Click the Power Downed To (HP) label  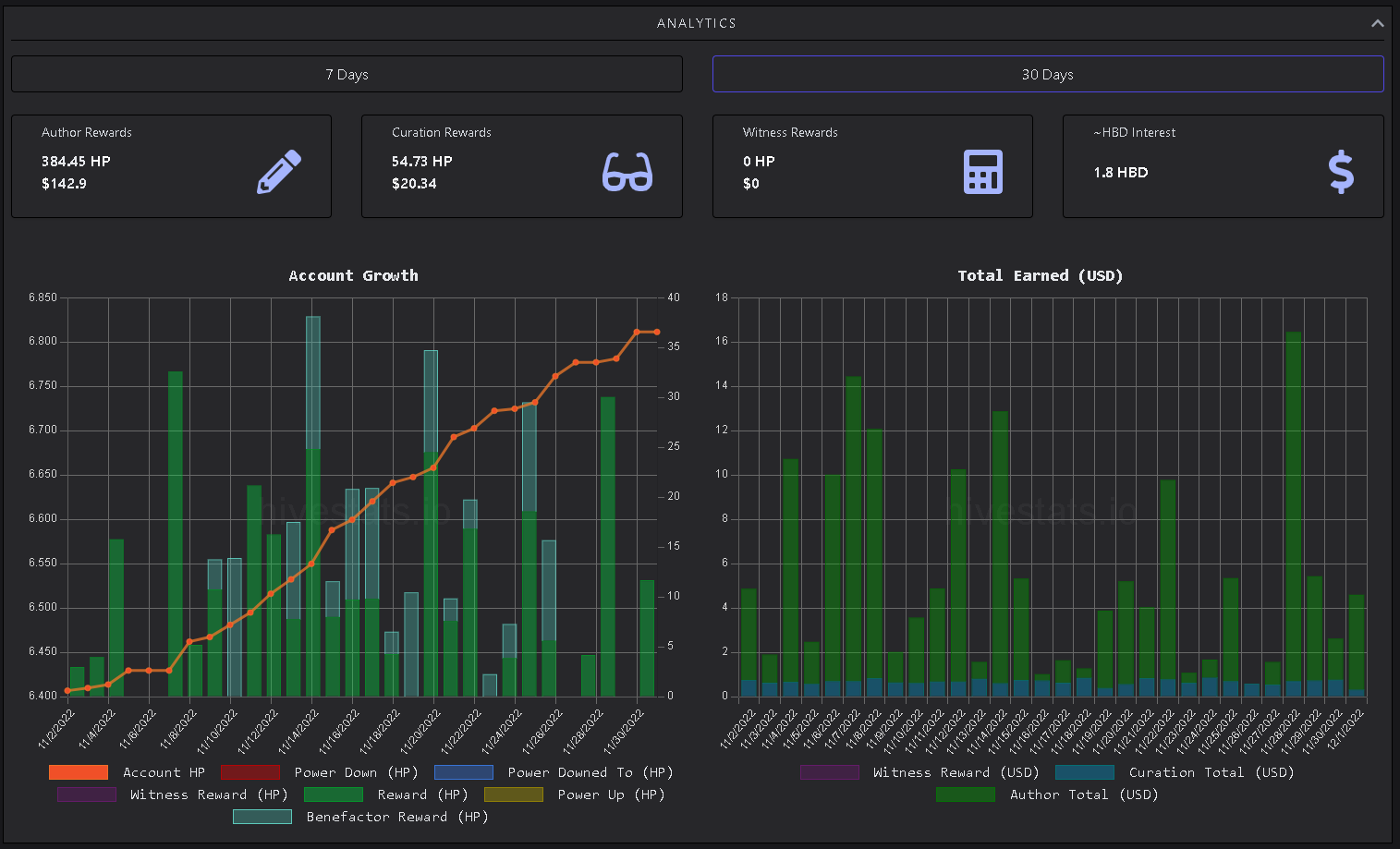point(590,772)
